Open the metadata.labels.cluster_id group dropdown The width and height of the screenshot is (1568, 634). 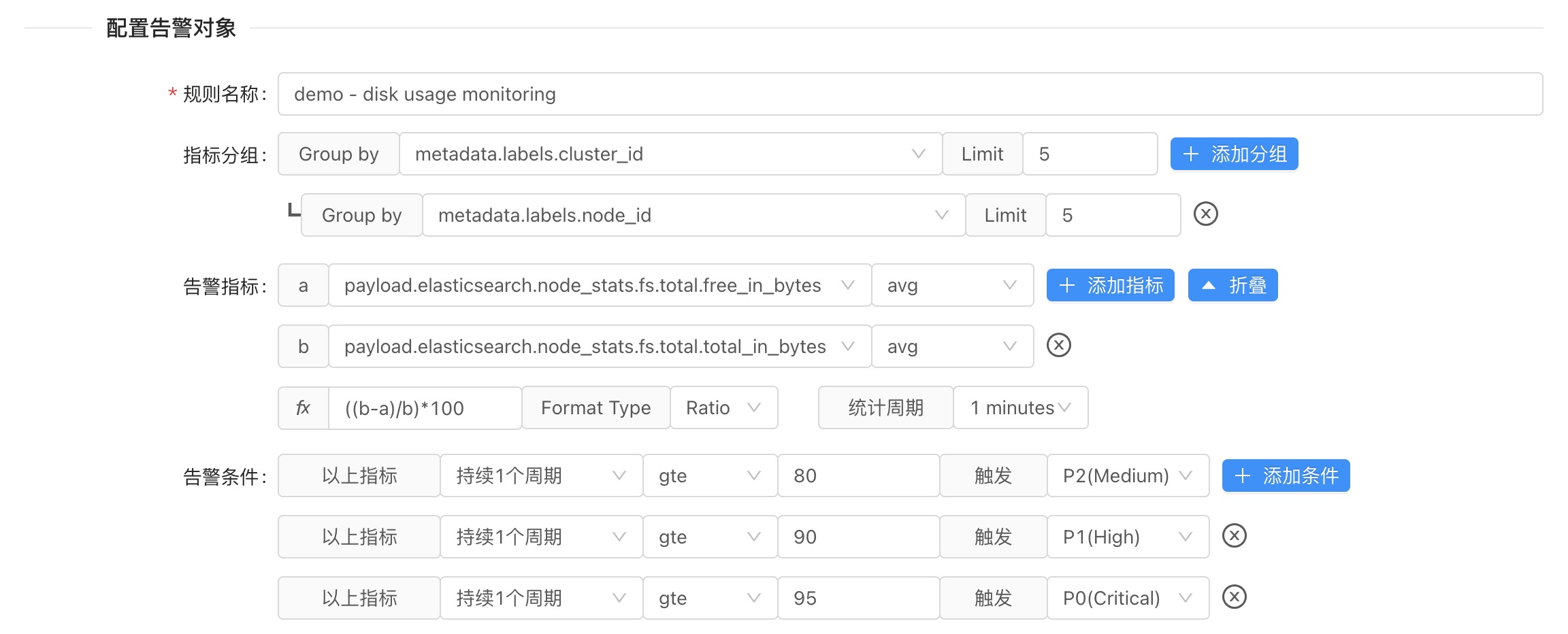[670, 154]
